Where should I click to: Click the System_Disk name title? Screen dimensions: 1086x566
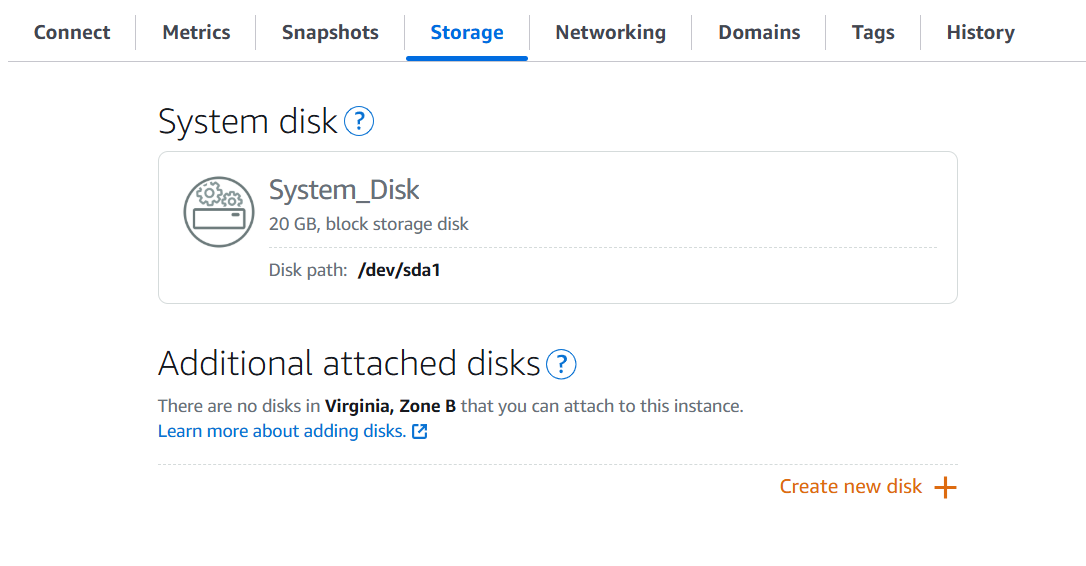pyautogui.click(x=344, y=190)
